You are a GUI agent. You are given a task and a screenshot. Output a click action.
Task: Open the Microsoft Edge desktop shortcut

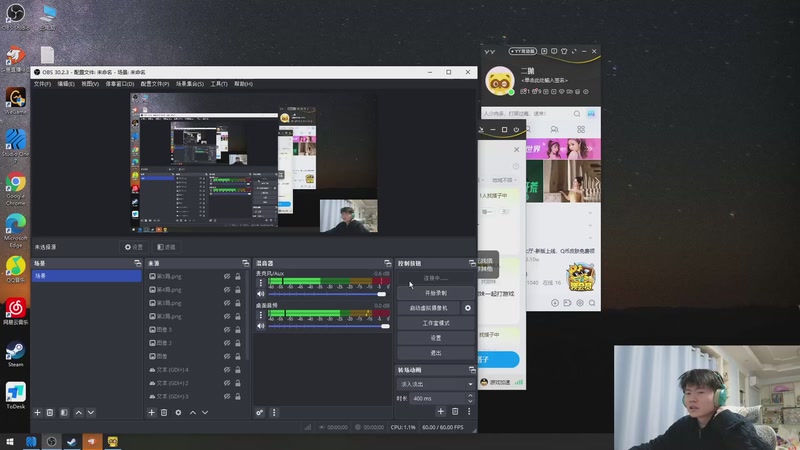coord(15,231)
